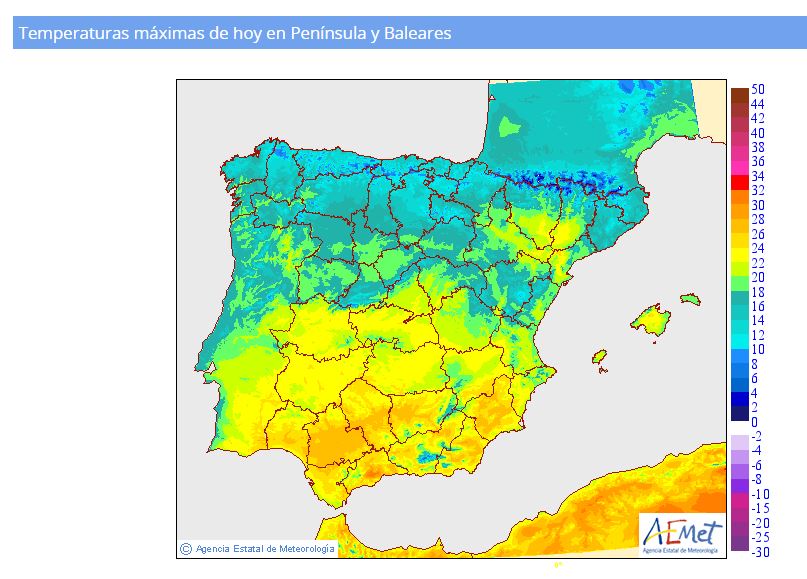Pick the orange legend swatch between 28 and 30
The image size is (807, 579).
tap(739, 211)
